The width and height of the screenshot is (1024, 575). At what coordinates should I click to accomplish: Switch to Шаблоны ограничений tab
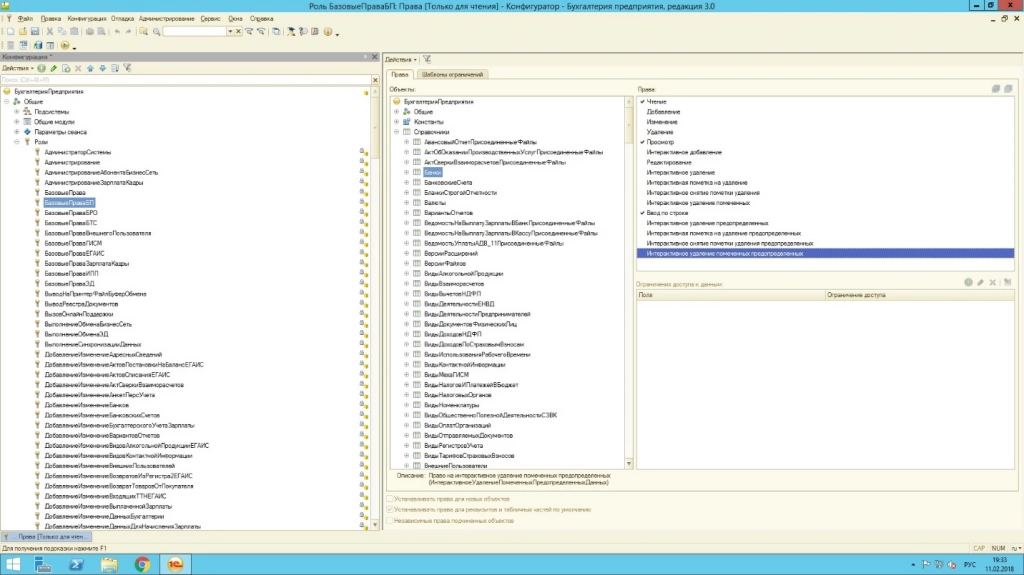point(453,74)
